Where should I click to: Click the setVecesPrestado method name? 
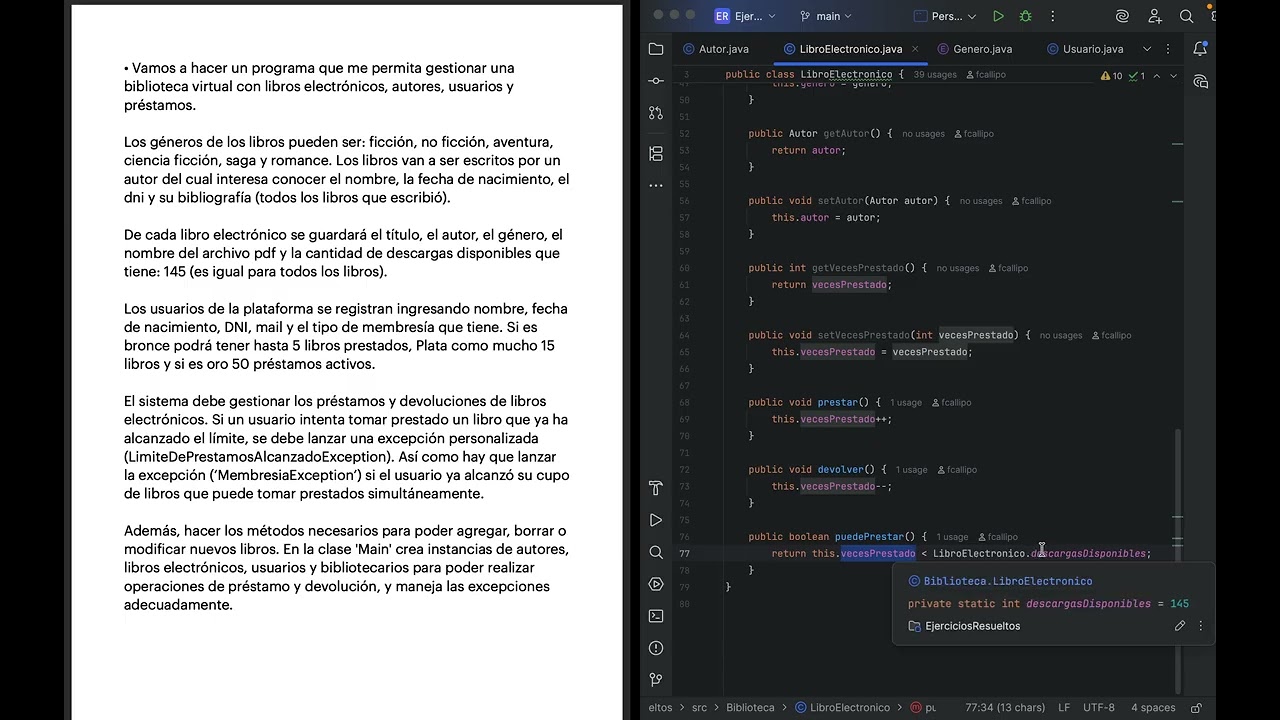[864, 335]
